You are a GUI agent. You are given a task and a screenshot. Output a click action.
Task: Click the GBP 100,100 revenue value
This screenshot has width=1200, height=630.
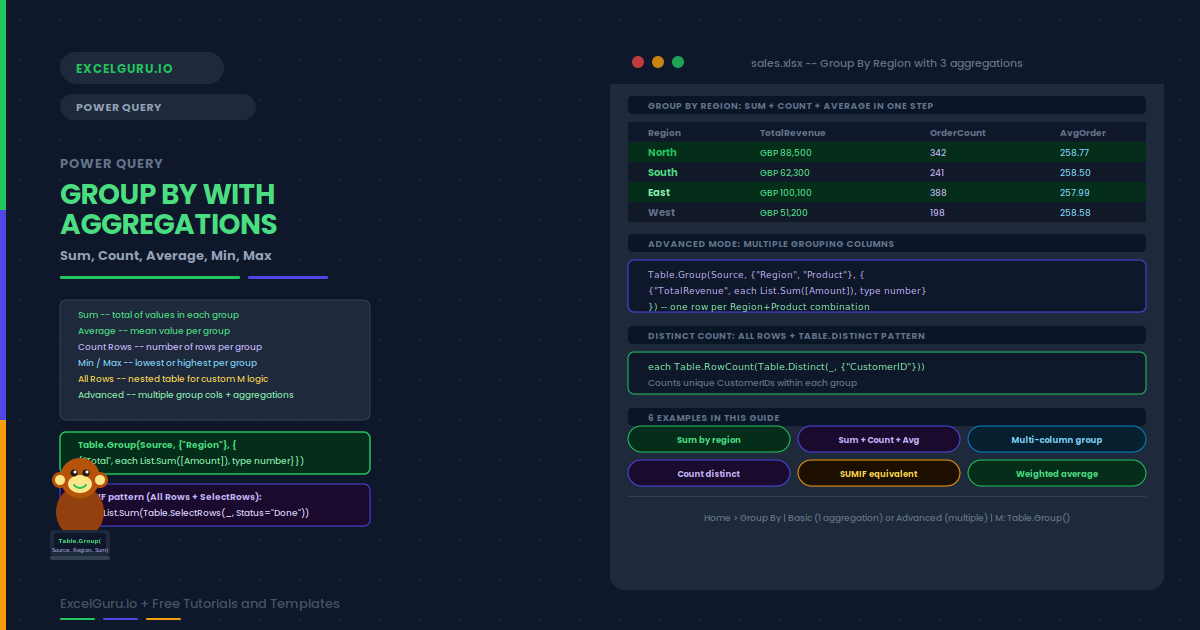786,192
